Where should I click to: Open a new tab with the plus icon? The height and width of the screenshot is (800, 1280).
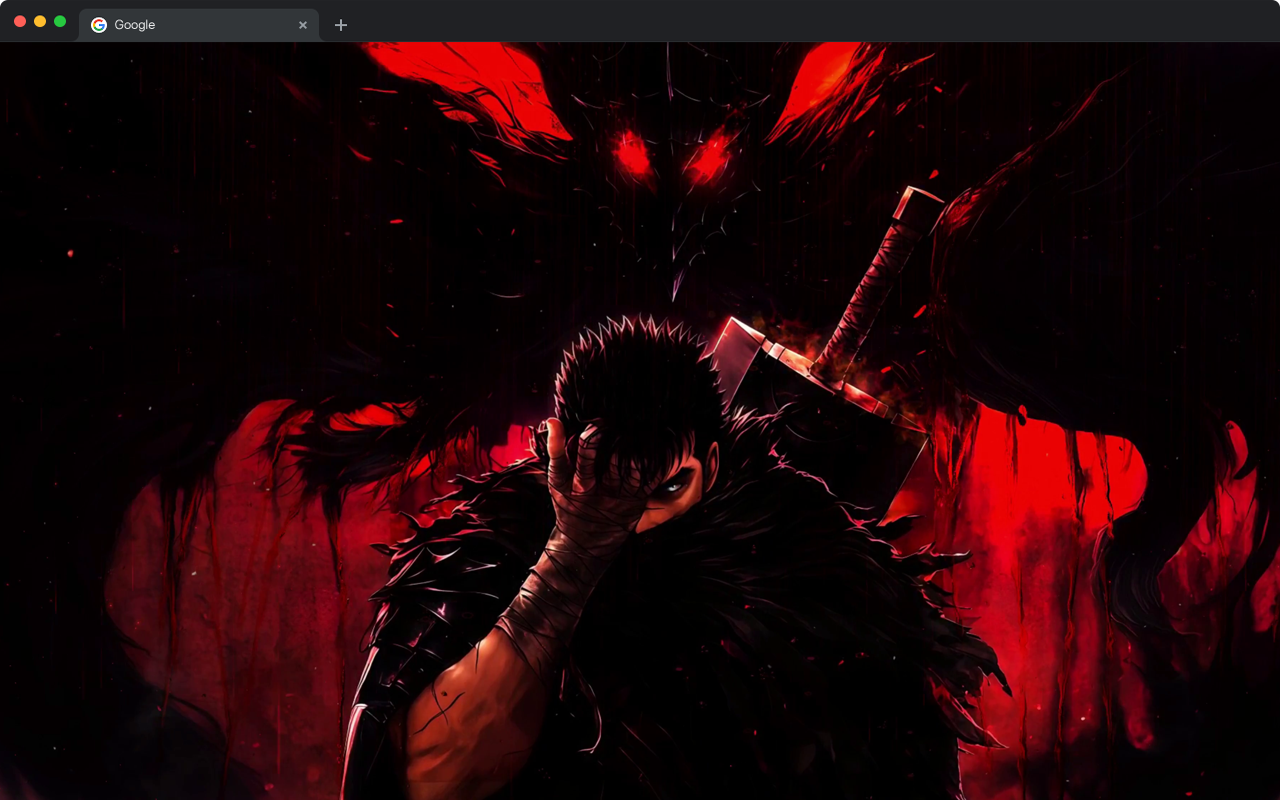(341, 24)
